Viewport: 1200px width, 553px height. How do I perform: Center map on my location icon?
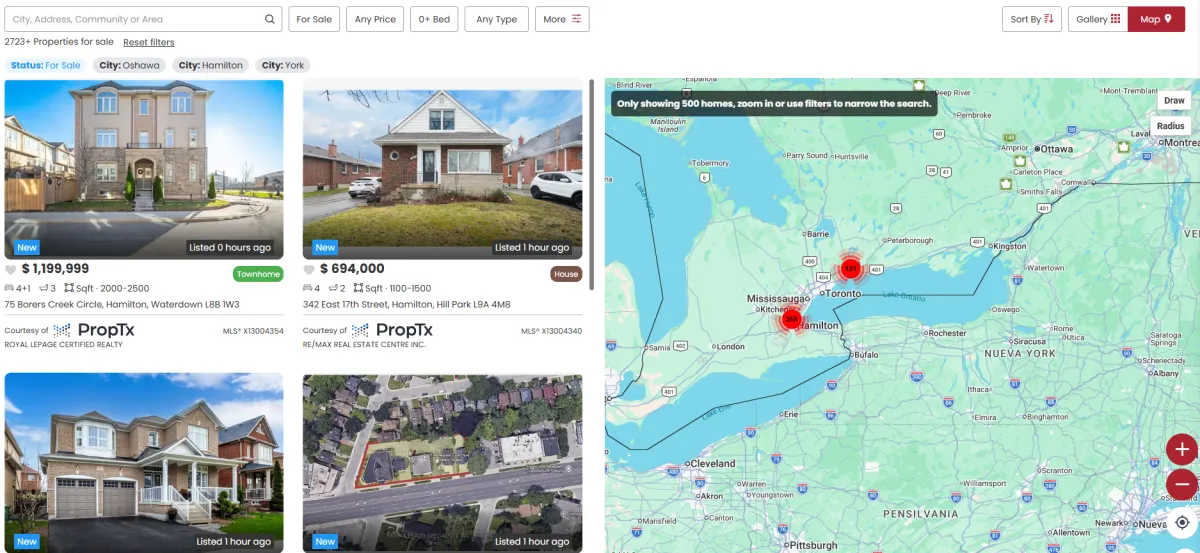click(x=1182, y=522)
